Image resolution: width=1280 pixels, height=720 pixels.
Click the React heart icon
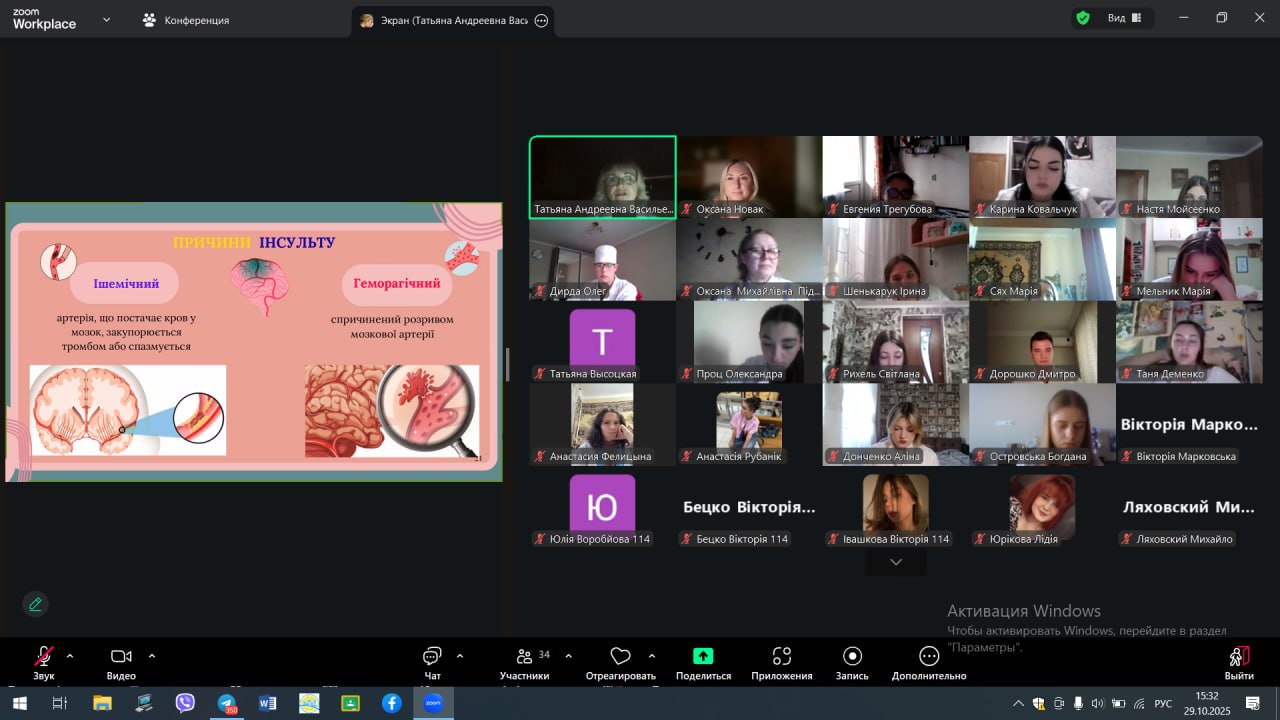point(620,657)
